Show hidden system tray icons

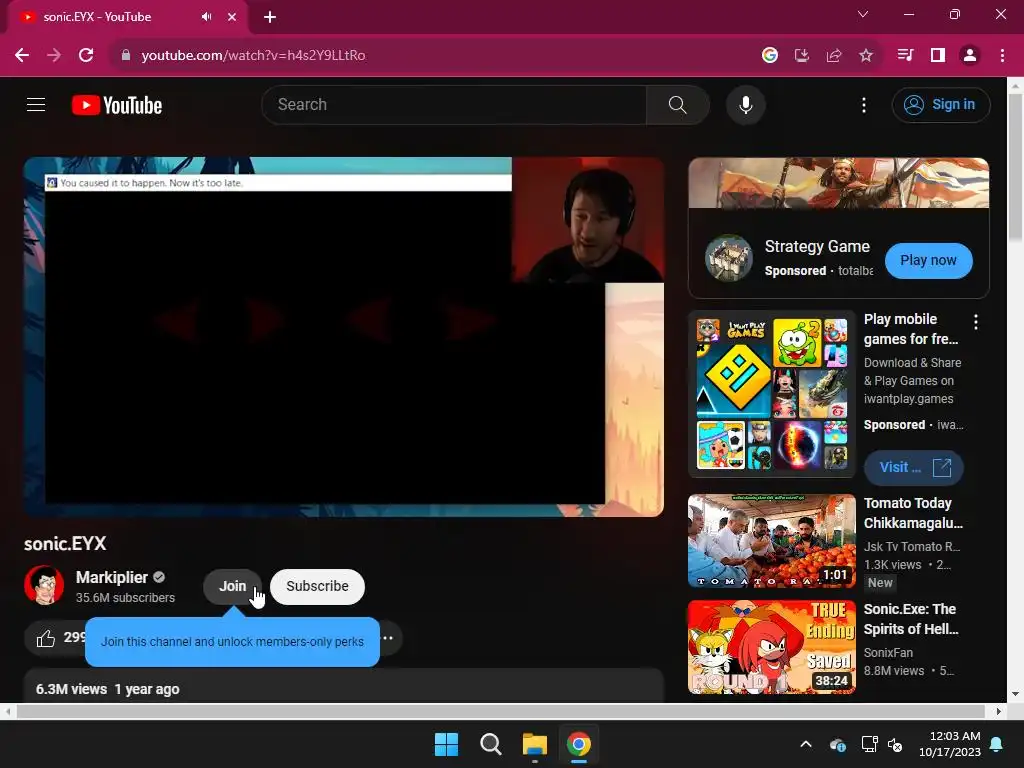(806, 744)
